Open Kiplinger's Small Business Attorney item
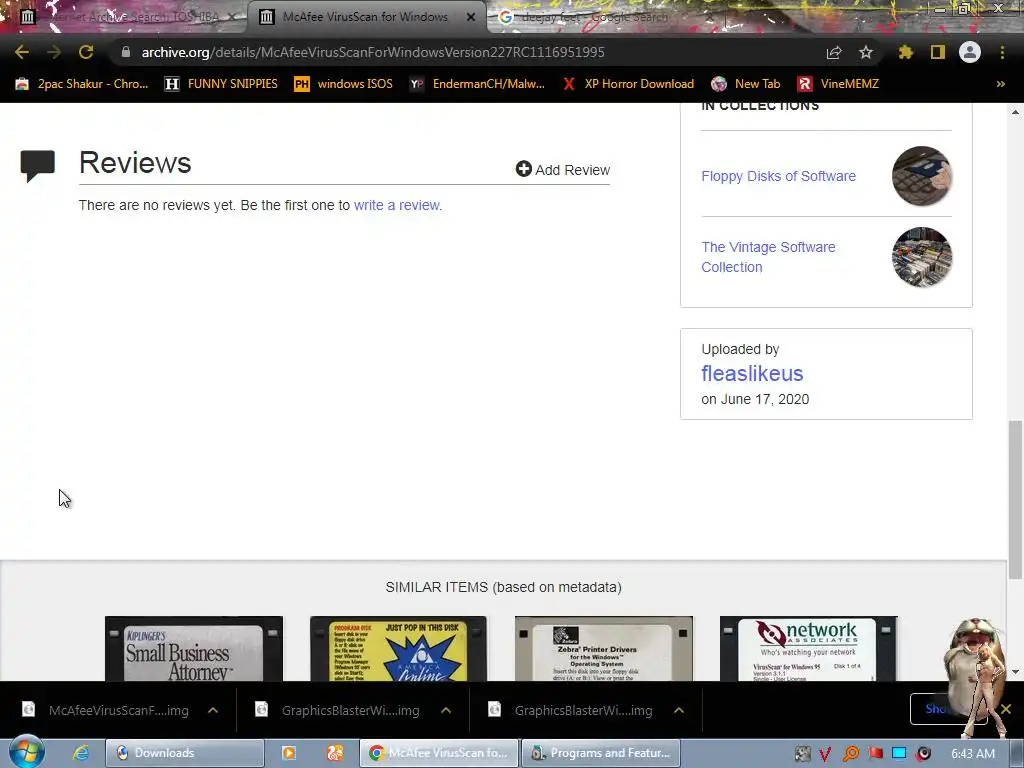 coord(194,648)
